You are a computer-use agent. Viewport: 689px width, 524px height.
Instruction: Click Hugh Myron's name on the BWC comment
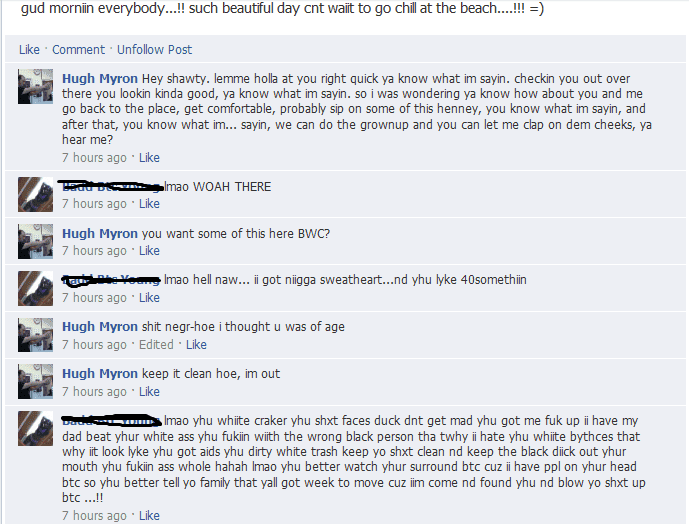pyautogui.click(x=100, y=233)
